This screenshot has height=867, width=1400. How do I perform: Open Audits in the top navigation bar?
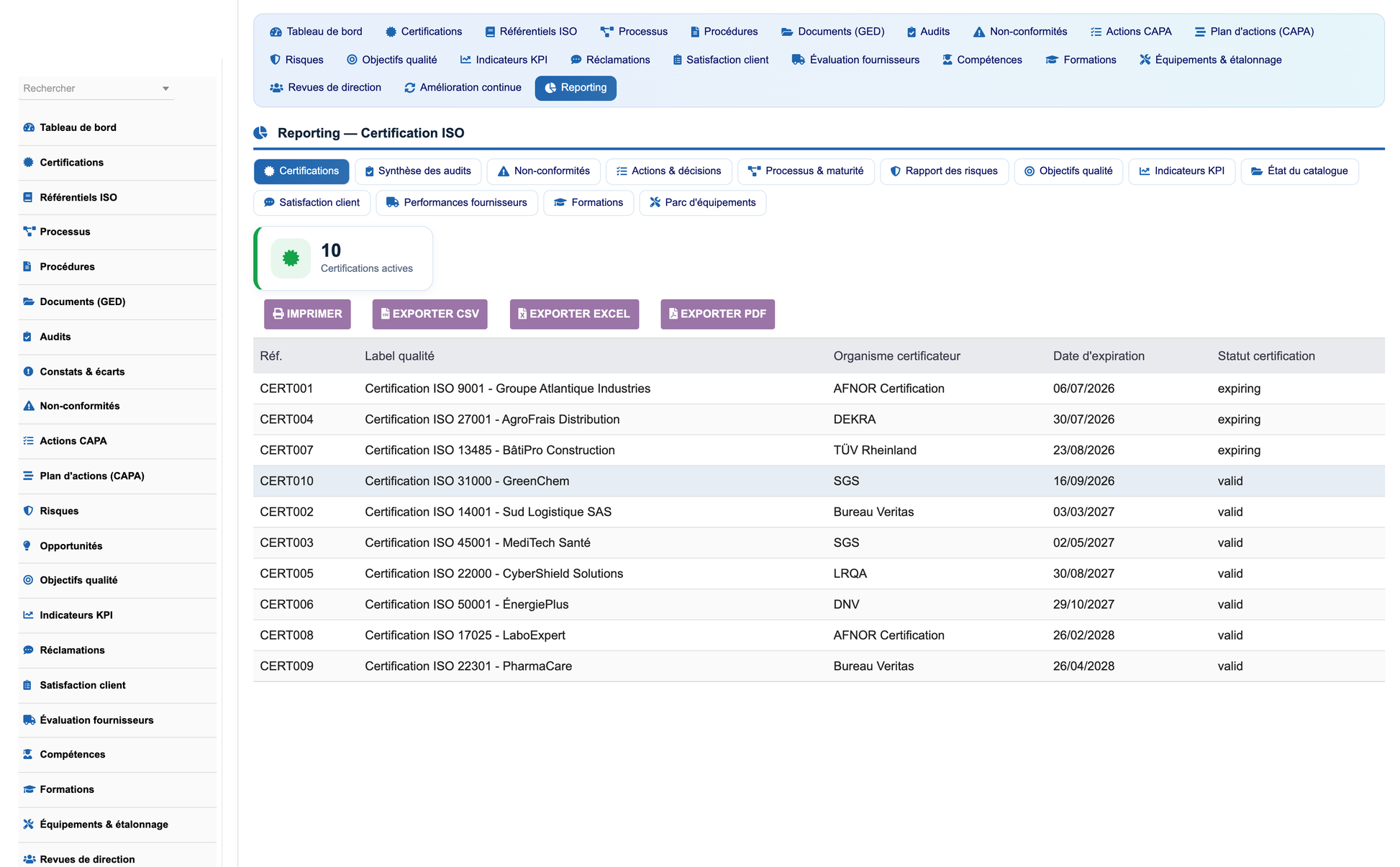928,32
